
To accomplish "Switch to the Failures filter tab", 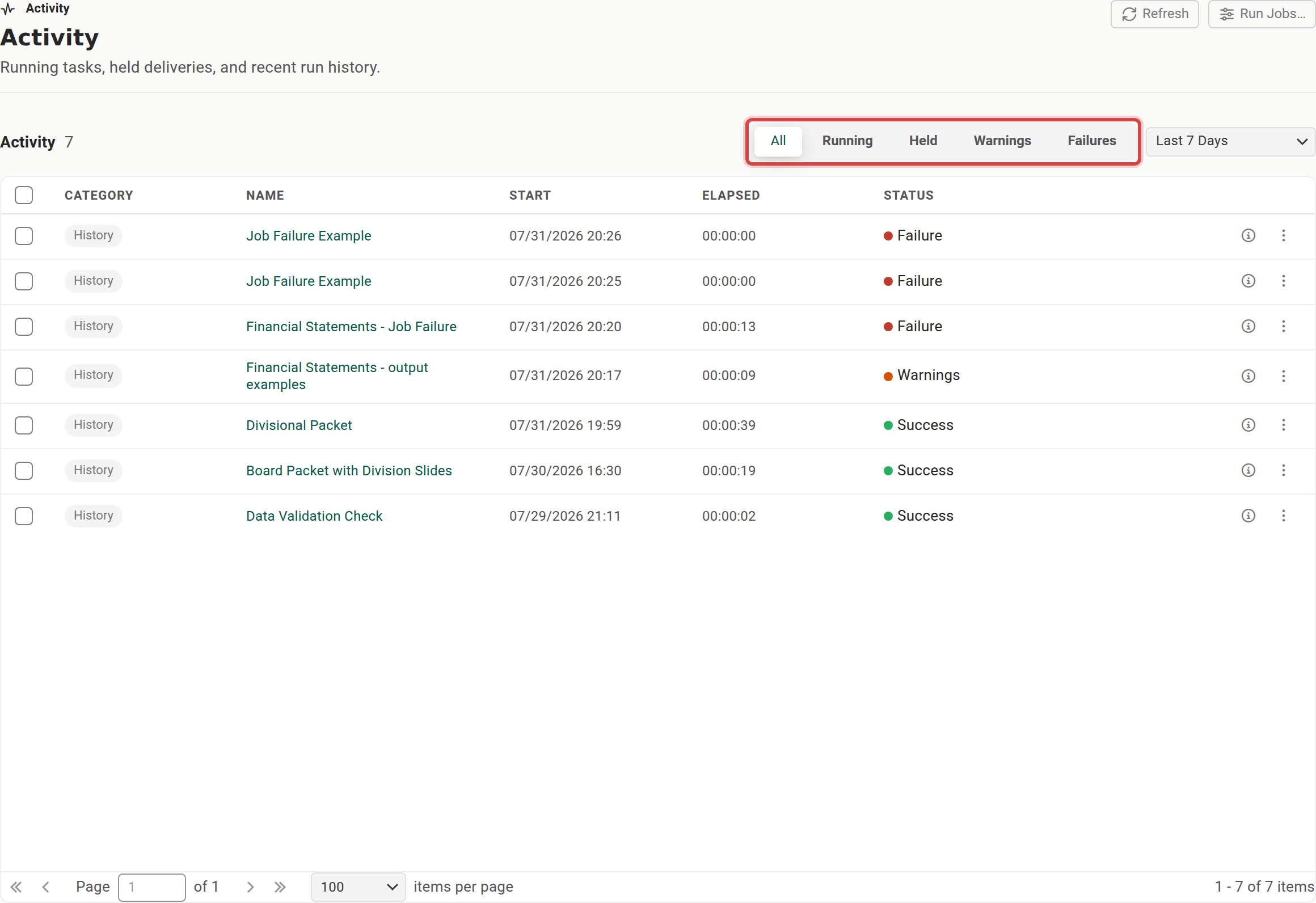I will click(x=1091, y=141).
